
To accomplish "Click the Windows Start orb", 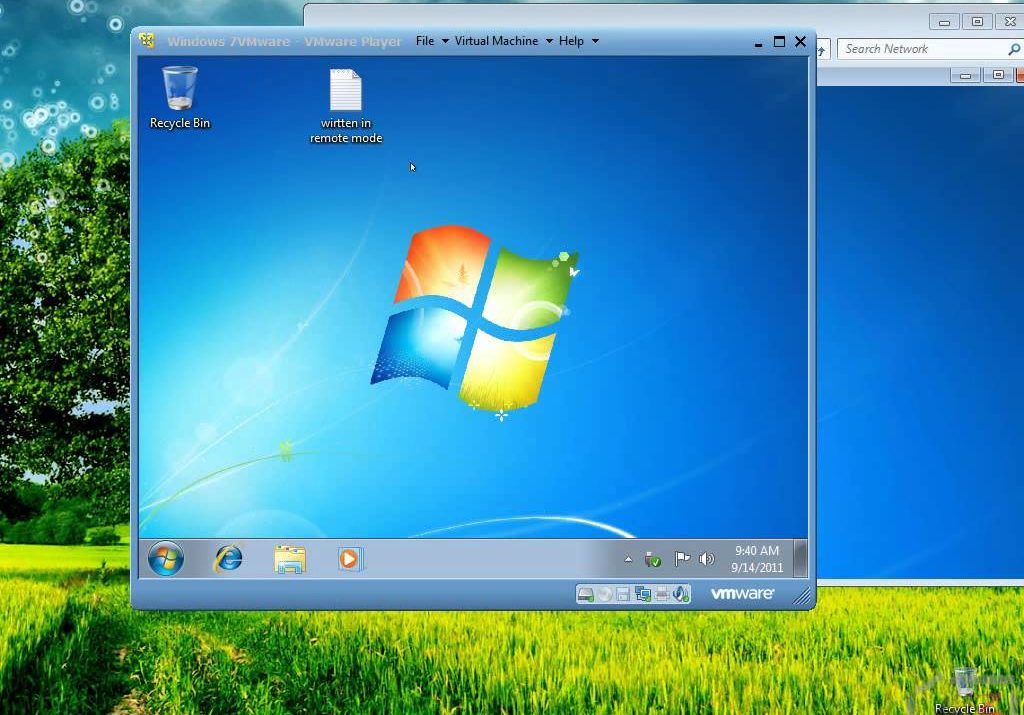I will point(166,559).
